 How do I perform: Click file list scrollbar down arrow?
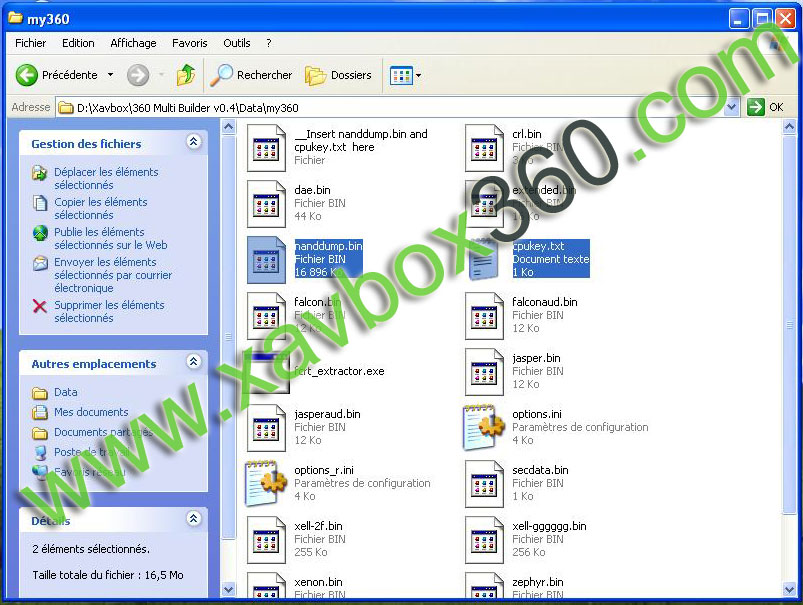tap(790, 590)
